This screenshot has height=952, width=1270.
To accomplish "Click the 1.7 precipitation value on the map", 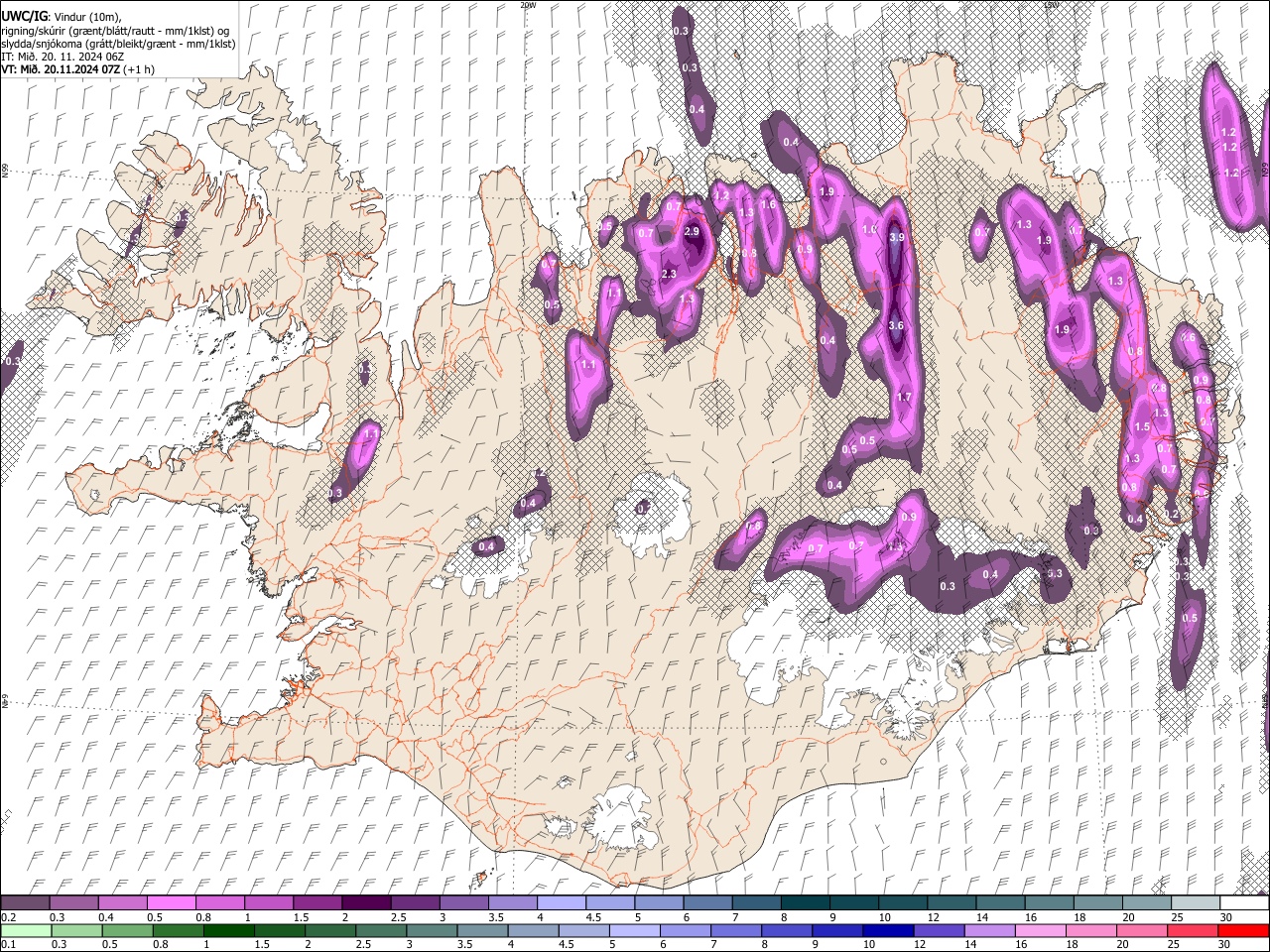I will 904,397.
